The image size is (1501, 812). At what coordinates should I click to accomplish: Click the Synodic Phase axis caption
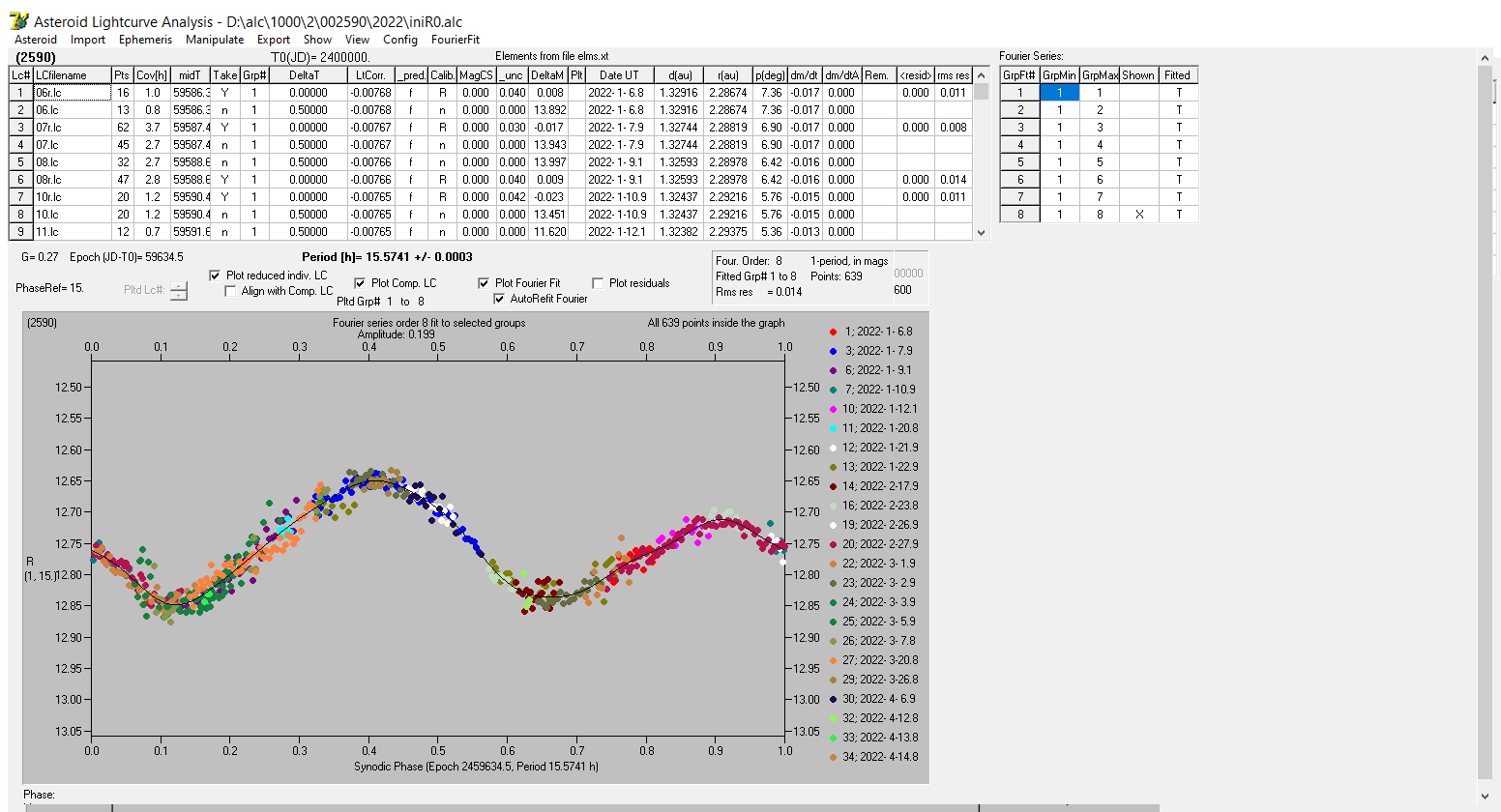pyautogui.click(x=476, y=767)
